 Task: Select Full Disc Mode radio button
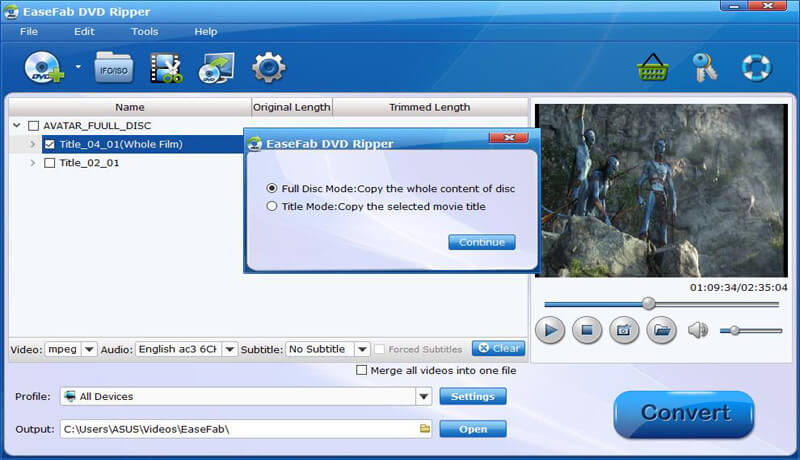pyautogui.click(x=272, y=188)
